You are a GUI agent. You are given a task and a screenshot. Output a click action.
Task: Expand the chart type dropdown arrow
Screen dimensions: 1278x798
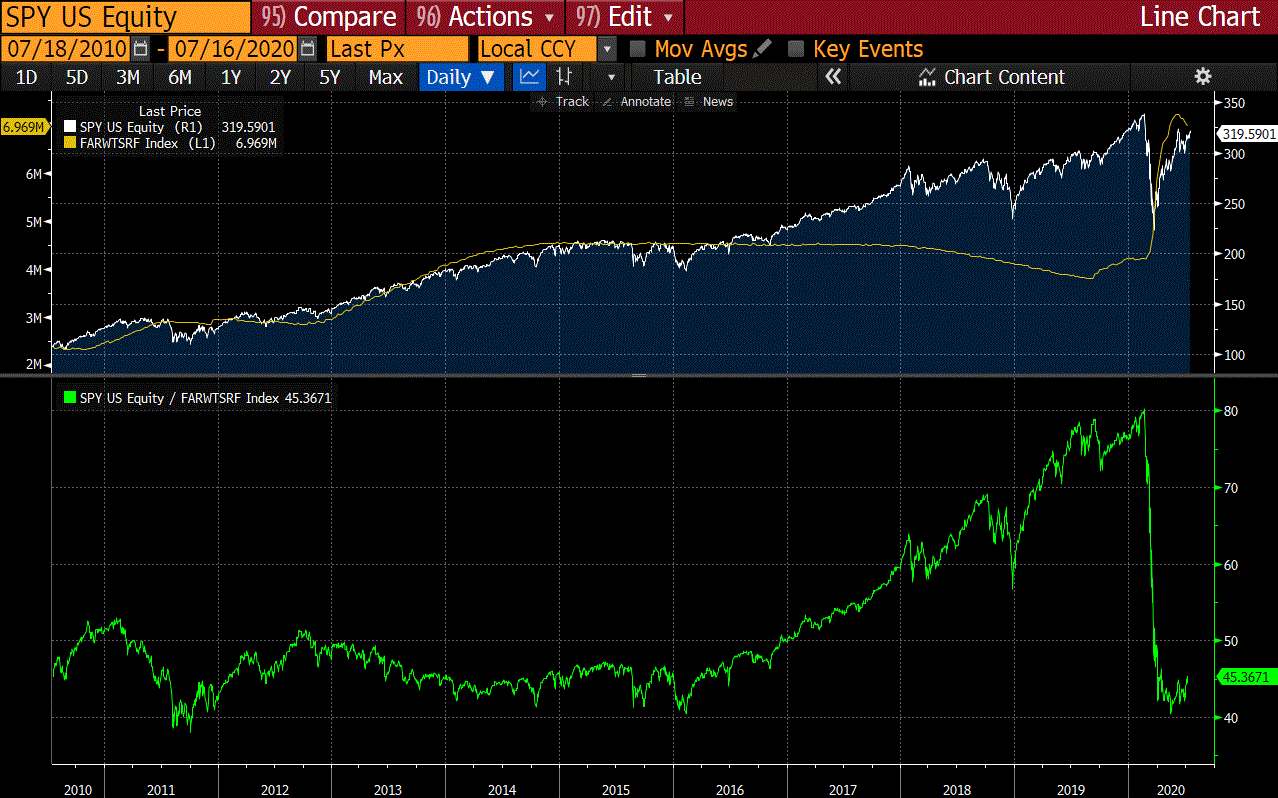point(613,77)
